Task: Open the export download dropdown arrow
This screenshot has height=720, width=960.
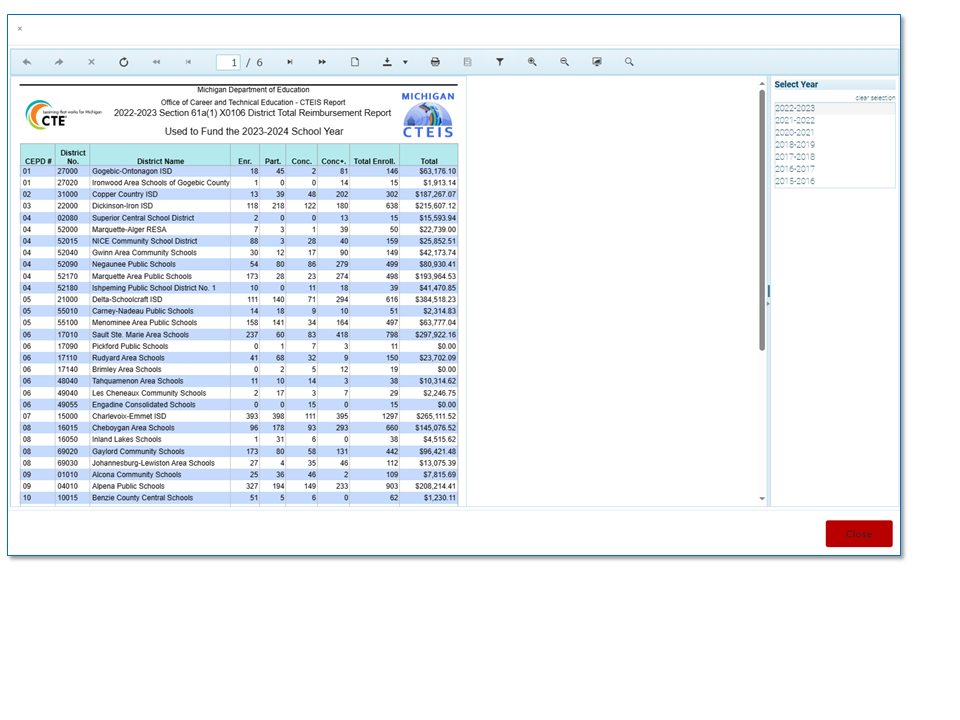Action: coord(405,62)
